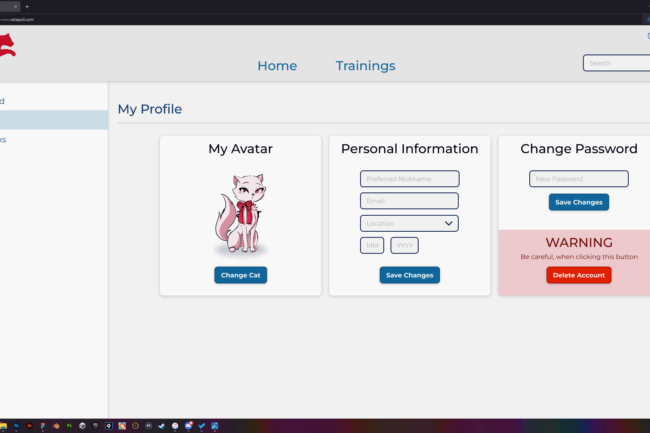Viewport: 650px width, 433px height.
Task: Click the pink cat avatar image
Action: pyautogui.click(x=240, y=212)
